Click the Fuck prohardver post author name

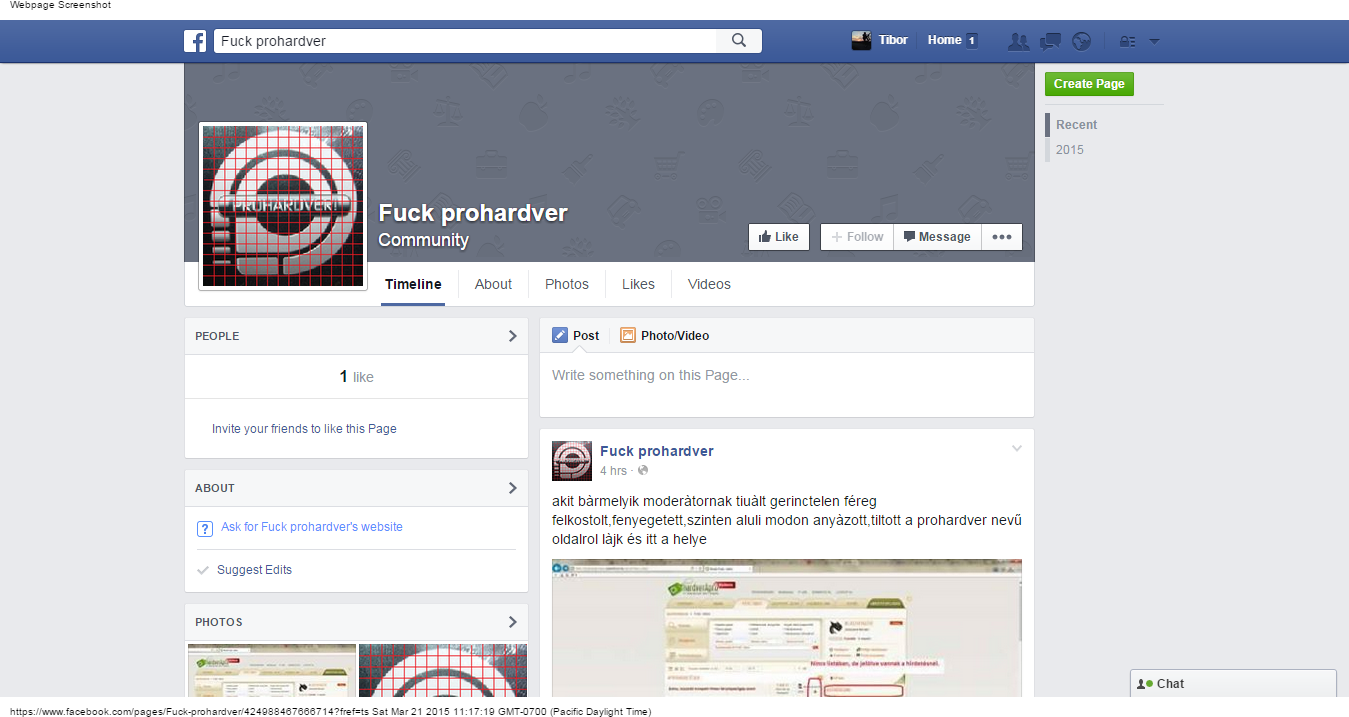click(657, 451)
